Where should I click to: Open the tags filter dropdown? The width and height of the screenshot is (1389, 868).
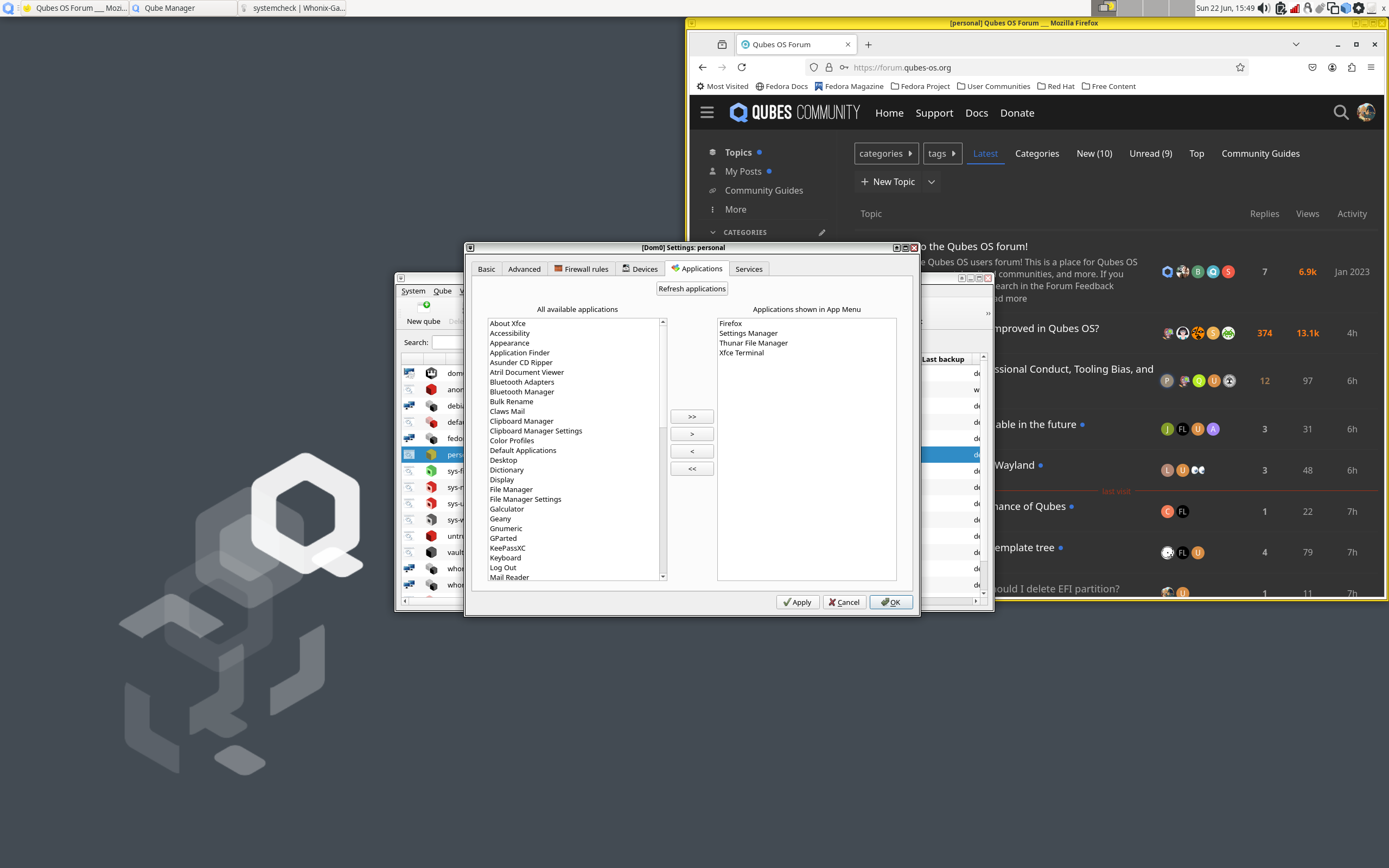pyautogui.click(x=942, y=154)
